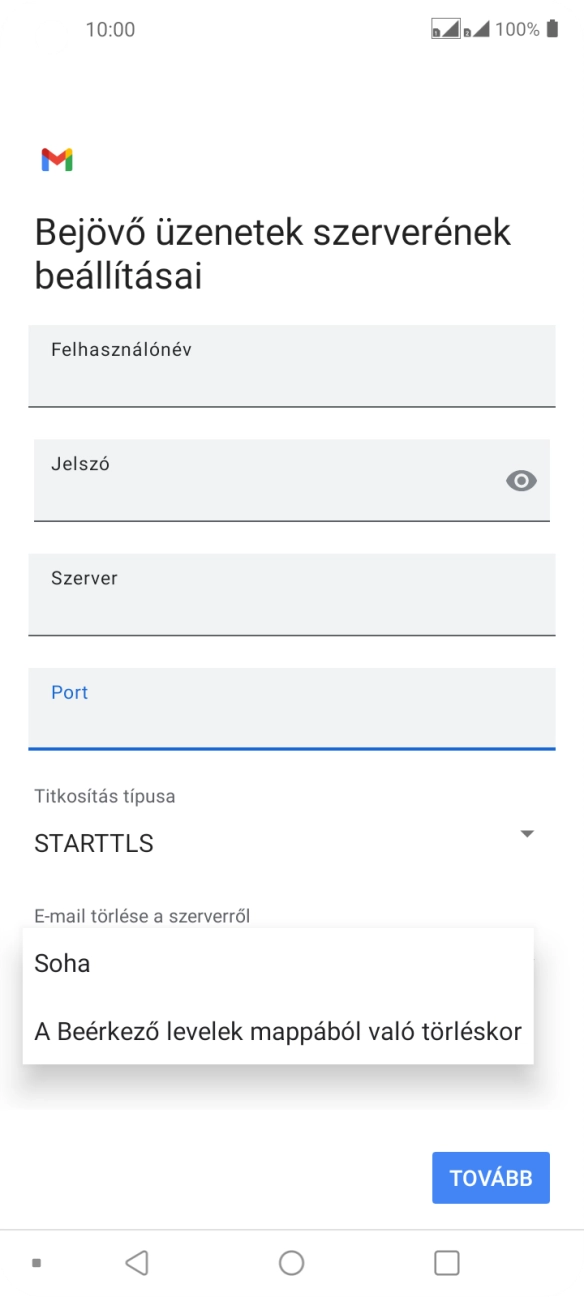Click the Szerver text field
The width and height of the screenshot is (584, 1297).
(x=291, y=594)
